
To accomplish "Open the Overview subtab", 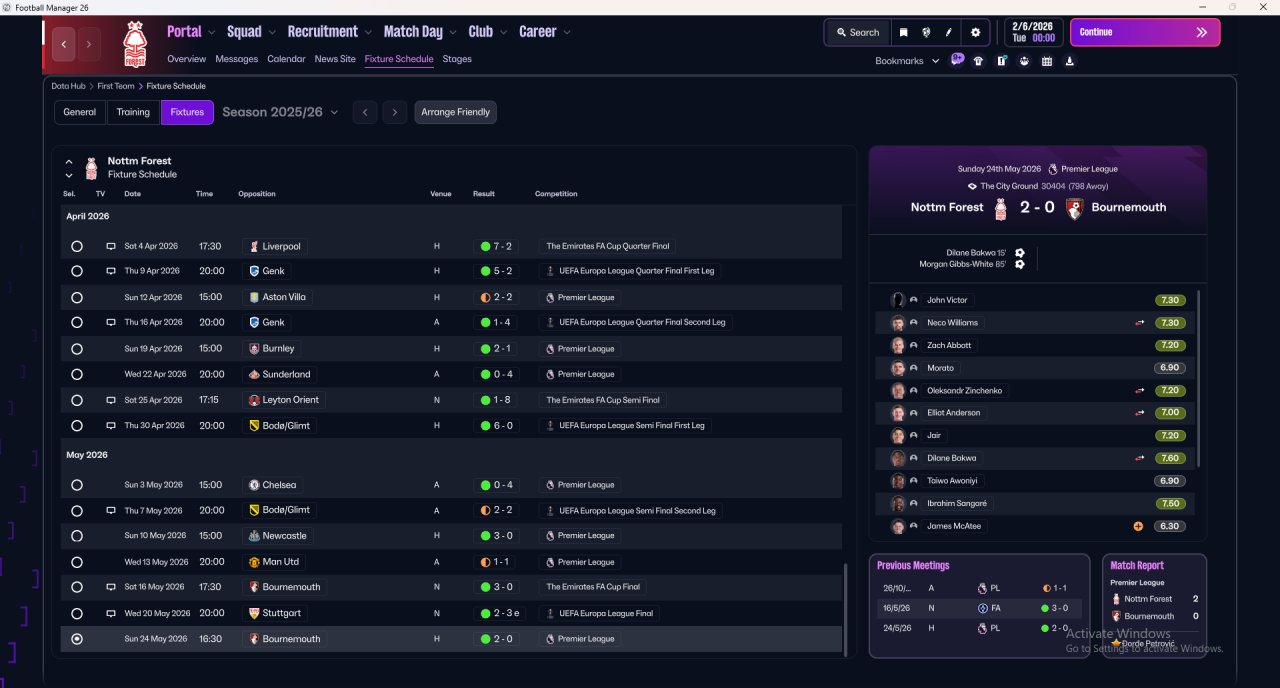I will pyautogui.click(x=186, y=59).
